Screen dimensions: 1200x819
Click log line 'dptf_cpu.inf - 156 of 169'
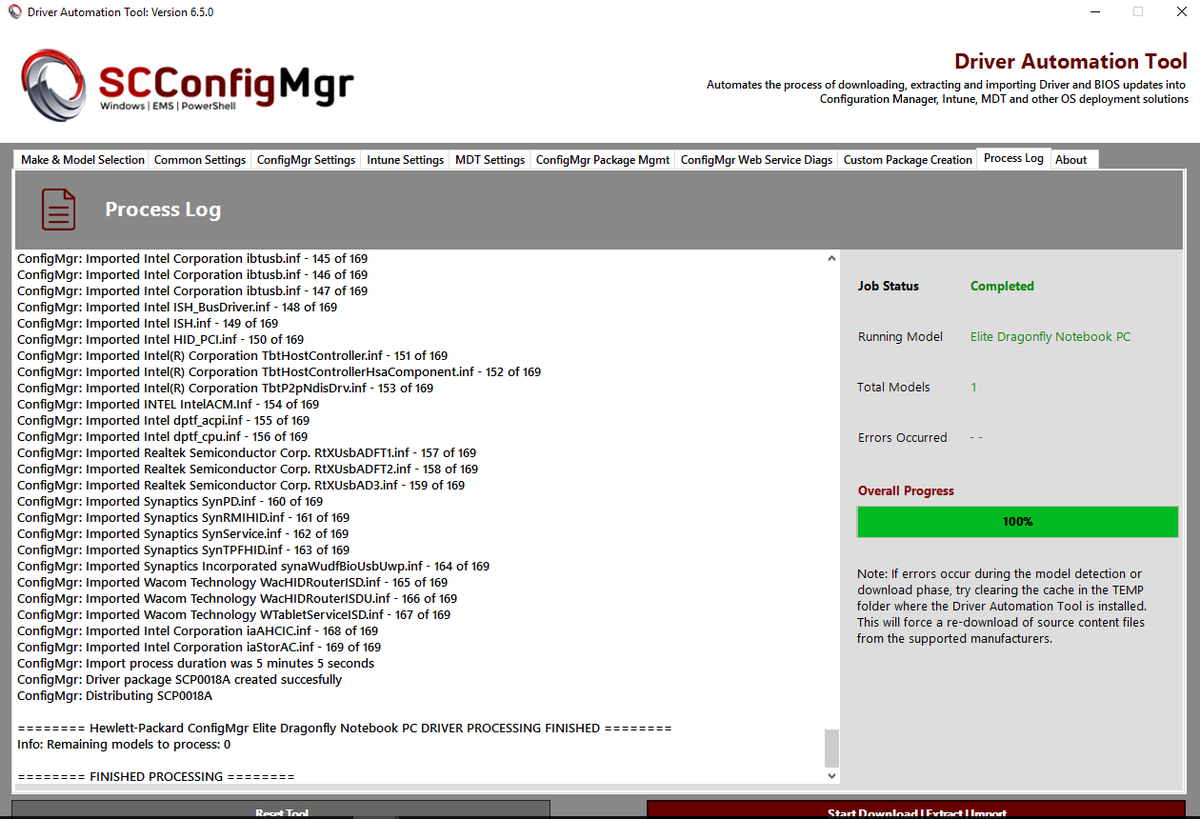162,437
